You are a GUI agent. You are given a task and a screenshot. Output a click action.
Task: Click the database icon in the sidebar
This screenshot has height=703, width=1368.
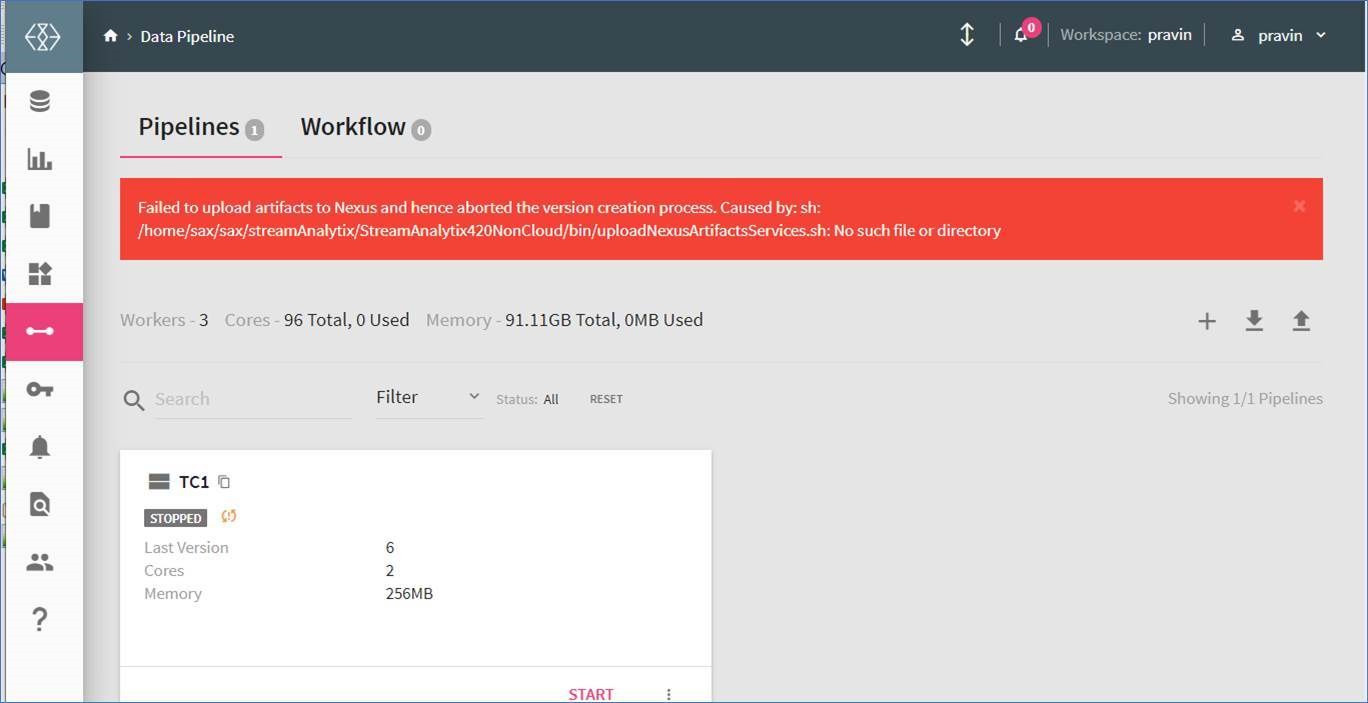[x=40, y=102]
